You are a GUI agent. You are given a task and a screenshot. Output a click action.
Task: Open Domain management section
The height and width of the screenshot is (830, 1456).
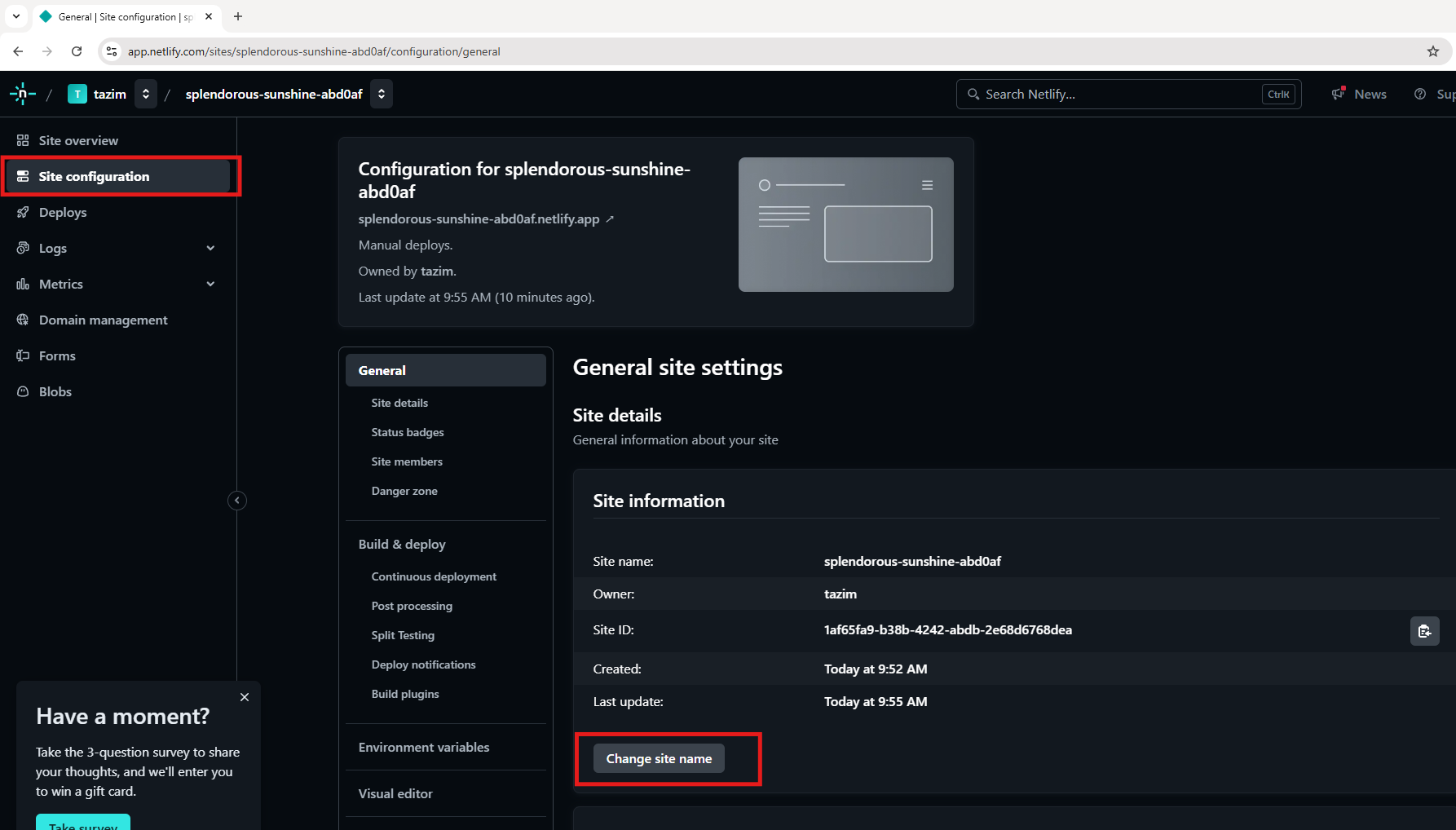click(x=103, y=320)
